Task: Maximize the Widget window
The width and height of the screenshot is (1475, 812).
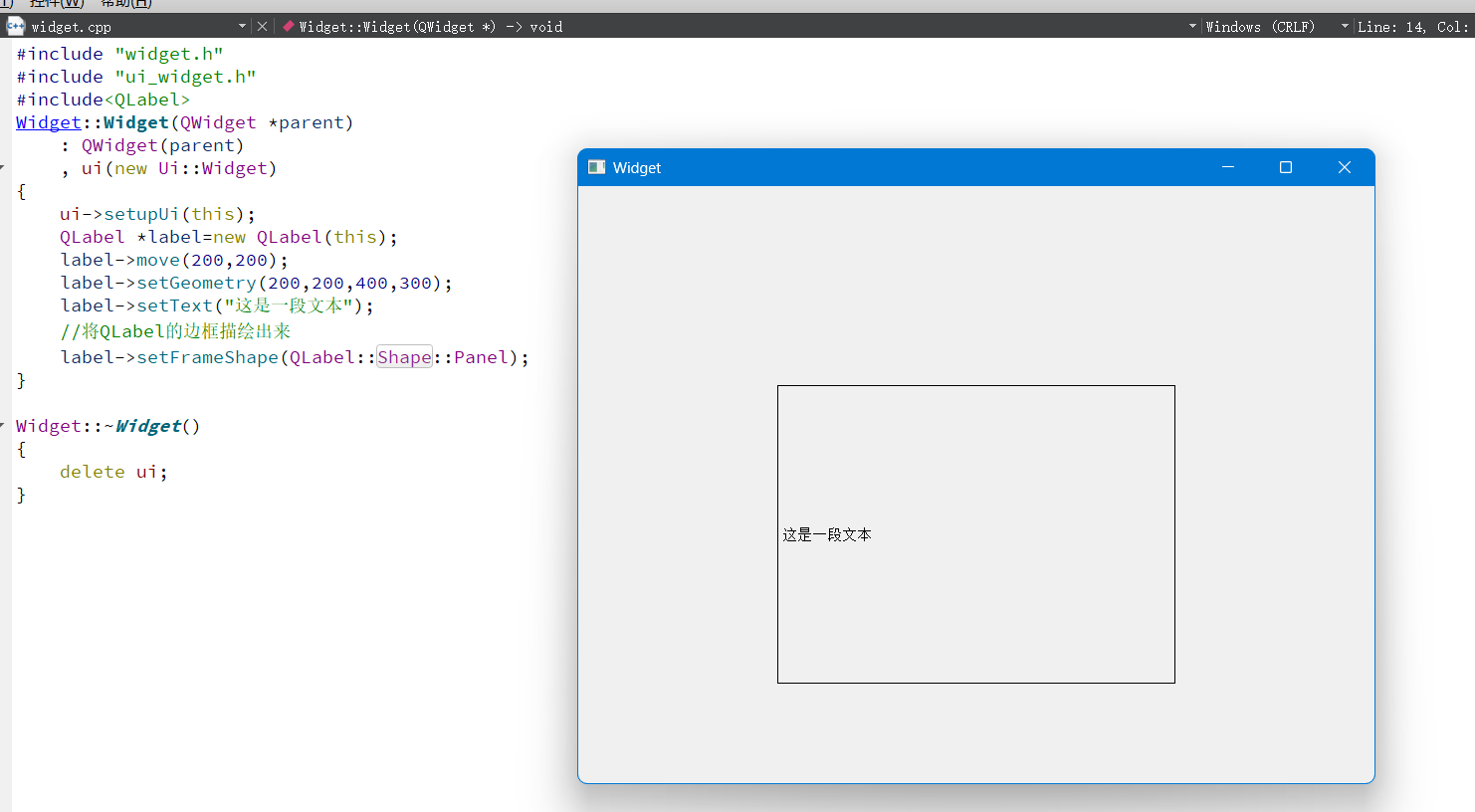Action: [1286, 167]
